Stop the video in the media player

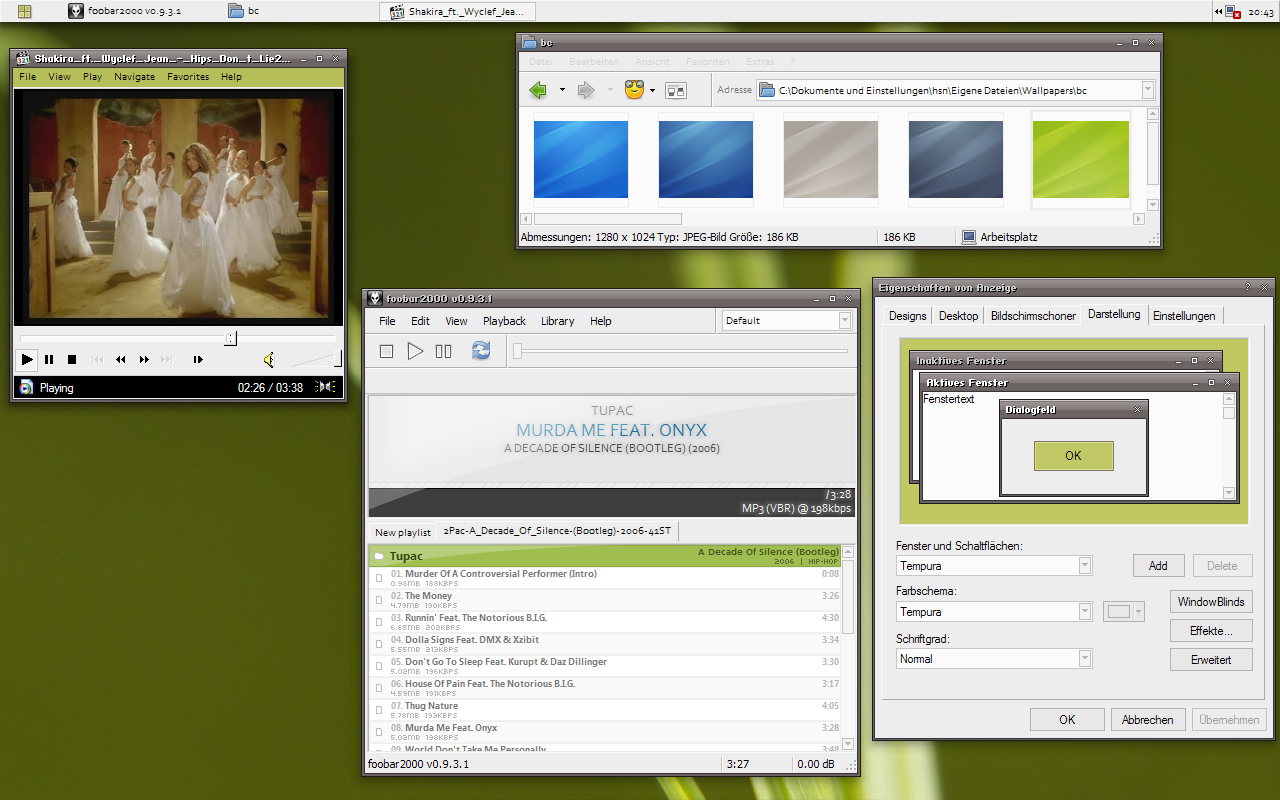(72, 359)
